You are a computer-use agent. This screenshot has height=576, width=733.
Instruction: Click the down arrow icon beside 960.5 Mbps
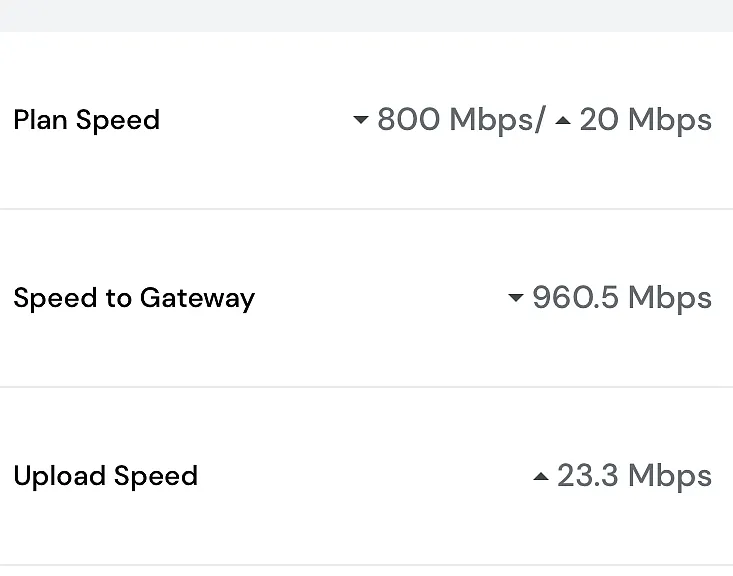coord(516,298)
